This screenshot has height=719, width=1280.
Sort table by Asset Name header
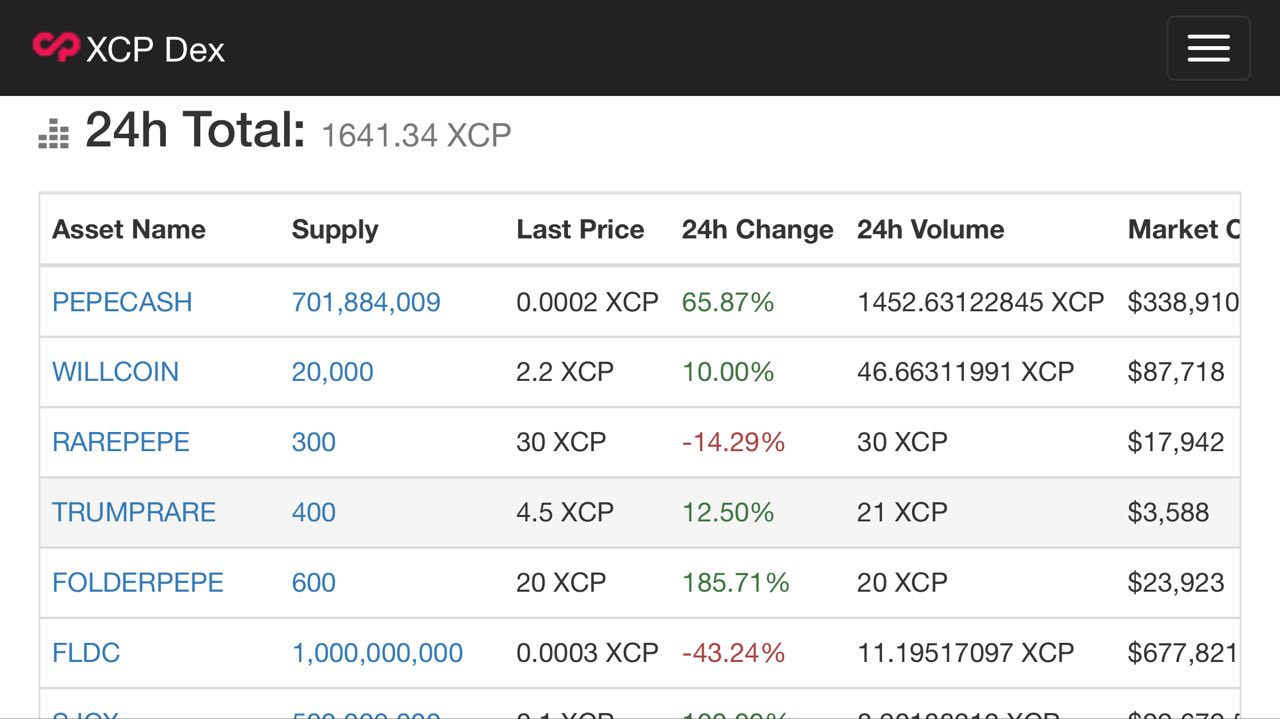[x=129, y=229]
